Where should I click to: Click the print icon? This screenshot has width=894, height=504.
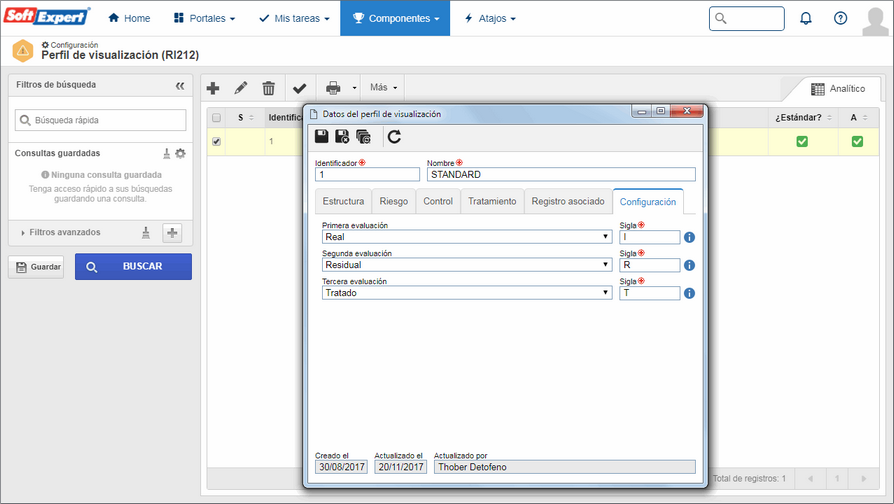[x=333, y=88]
